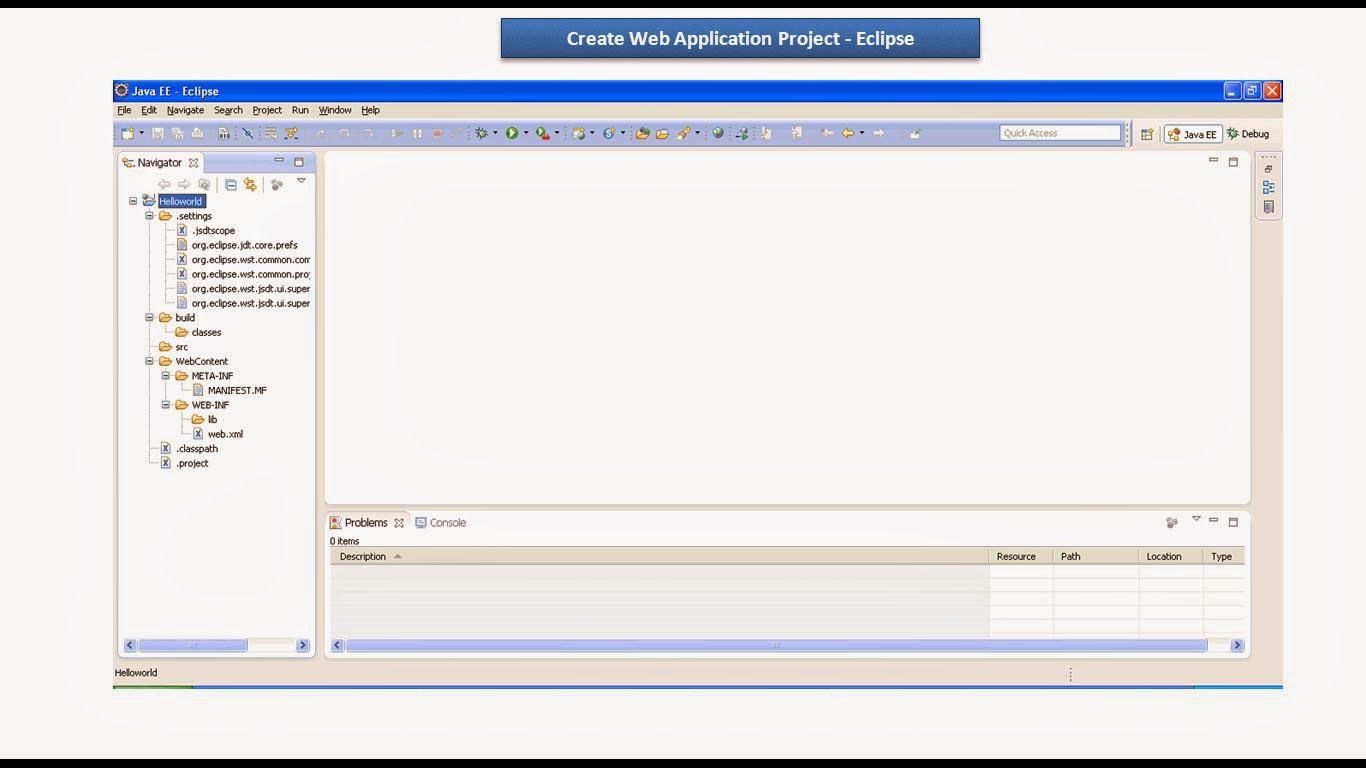
Task: Open the Debug tool on the toolbar
Action: 482,132
